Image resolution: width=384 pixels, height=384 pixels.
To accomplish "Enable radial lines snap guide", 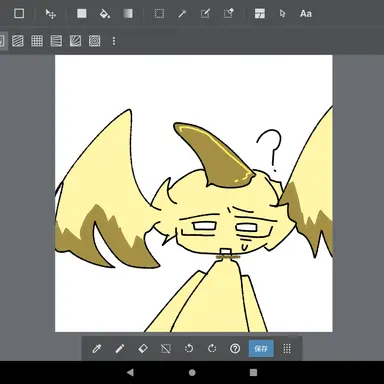I will tap(75, 41).
